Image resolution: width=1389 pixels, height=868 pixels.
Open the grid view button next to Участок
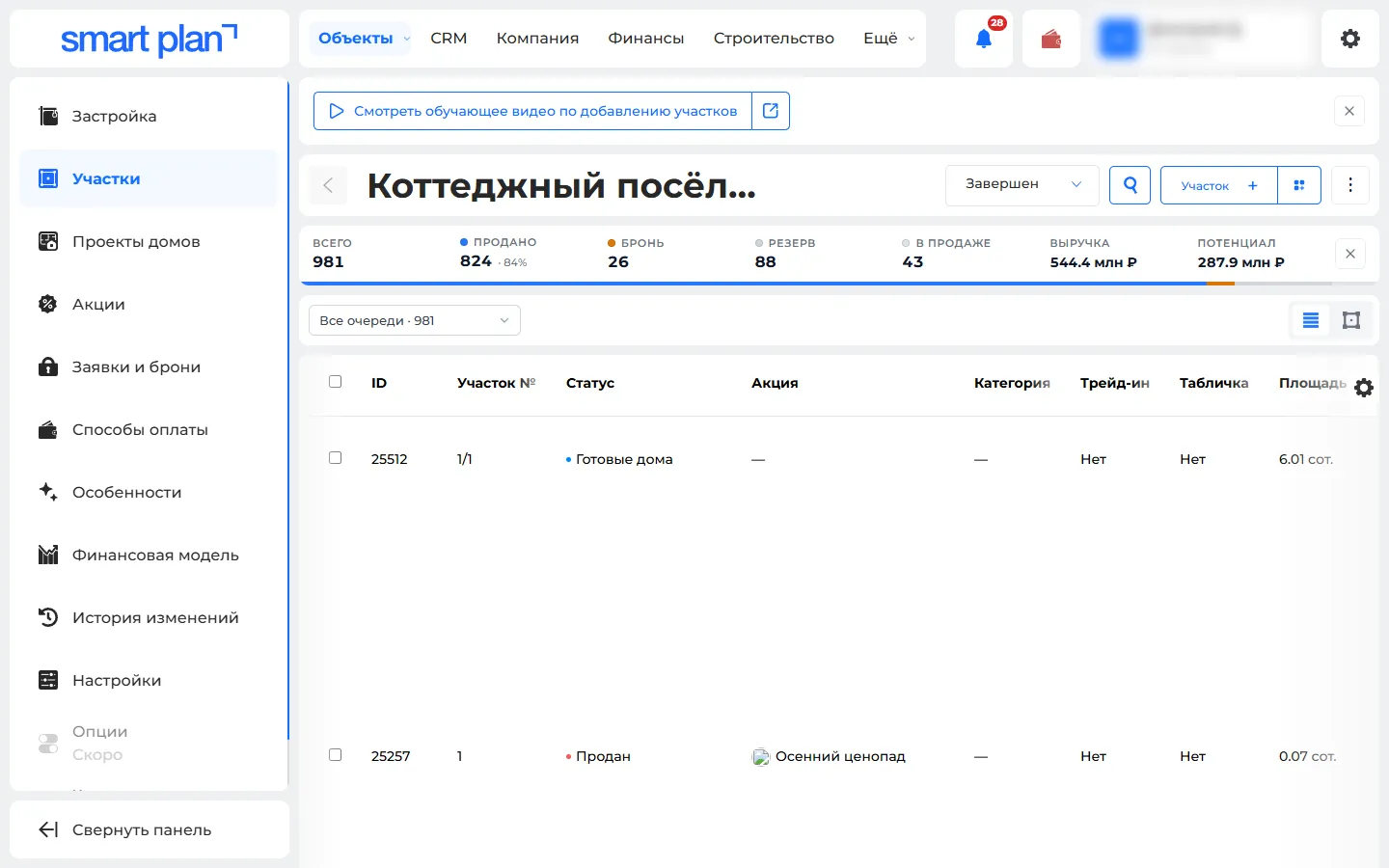tap(1299, 185)
